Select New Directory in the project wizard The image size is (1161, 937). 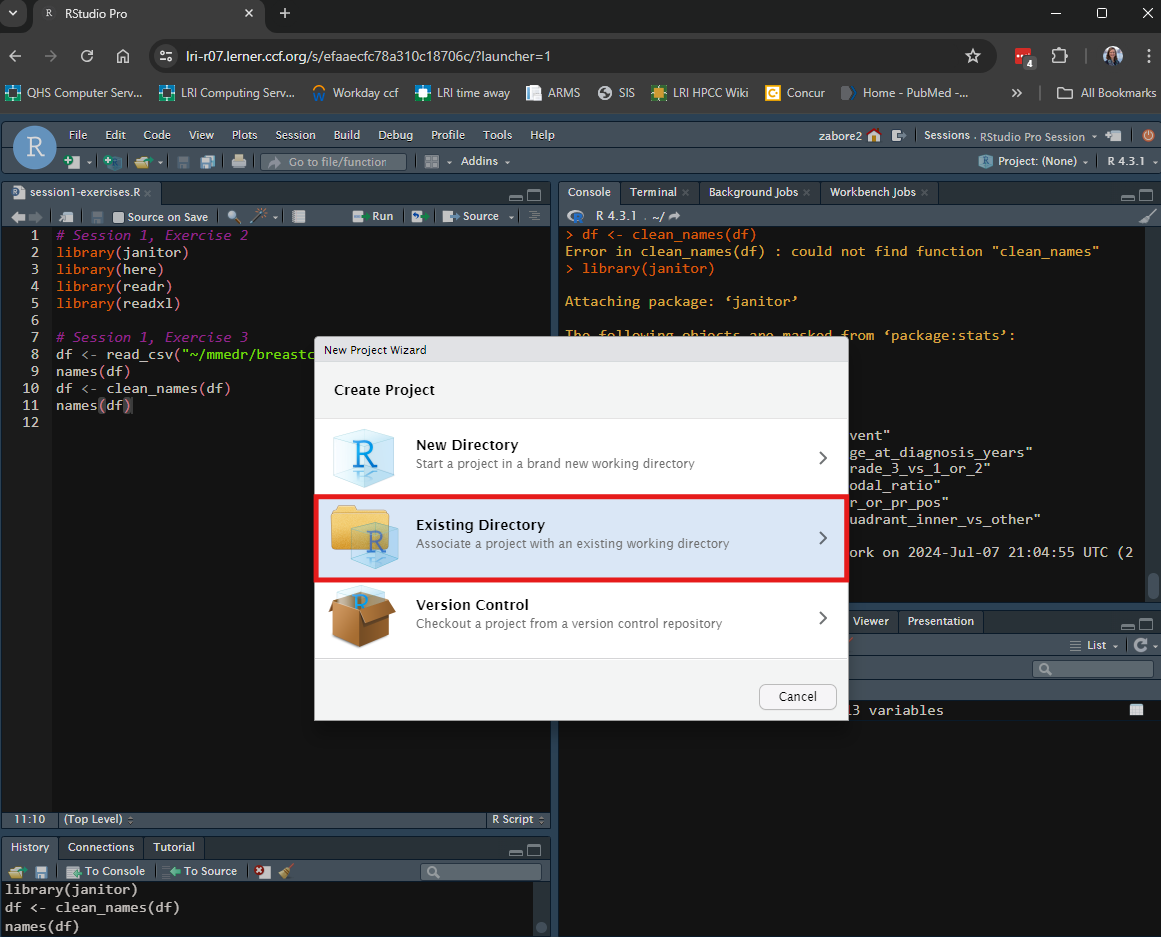coord(581,458)
